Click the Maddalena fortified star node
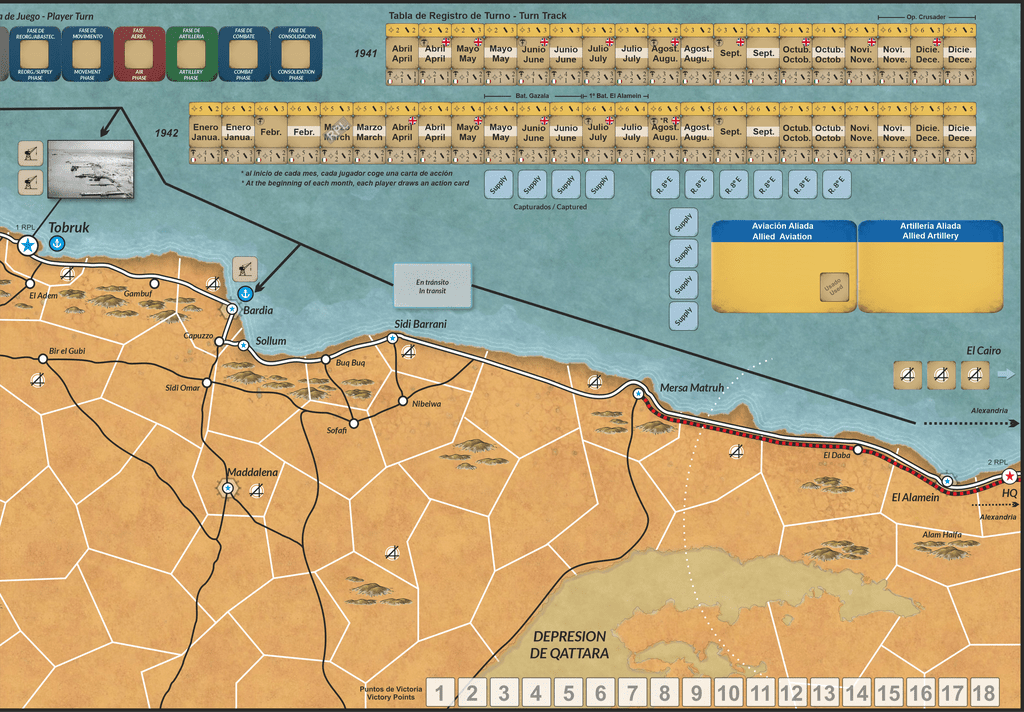Viewport: 1024px width, 712px height. pyautogui.click(x=227, y=488)
